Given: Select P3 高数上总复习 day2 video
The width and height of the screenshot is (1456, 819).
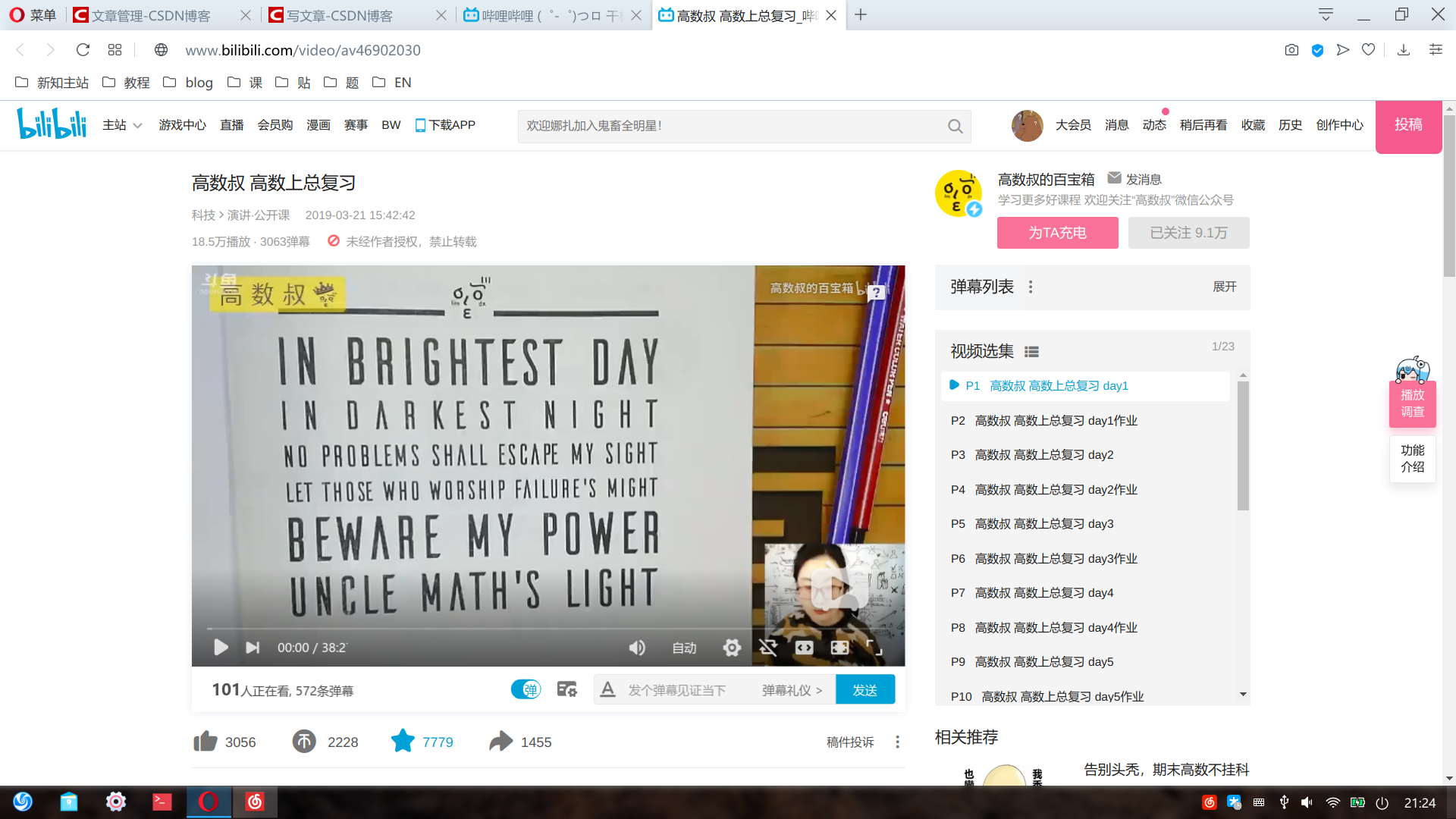Looking at the screenshot, I should 1043,455.
